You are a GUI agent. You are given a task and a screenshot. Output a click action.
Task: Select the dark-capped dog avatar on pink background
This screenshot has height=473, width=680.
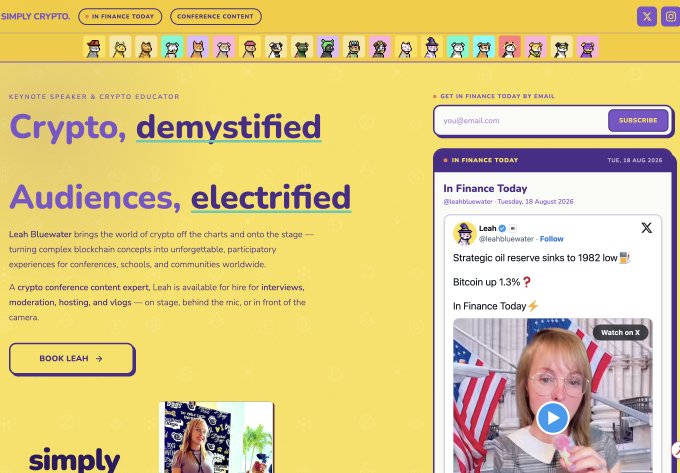(x=380, y=47)
